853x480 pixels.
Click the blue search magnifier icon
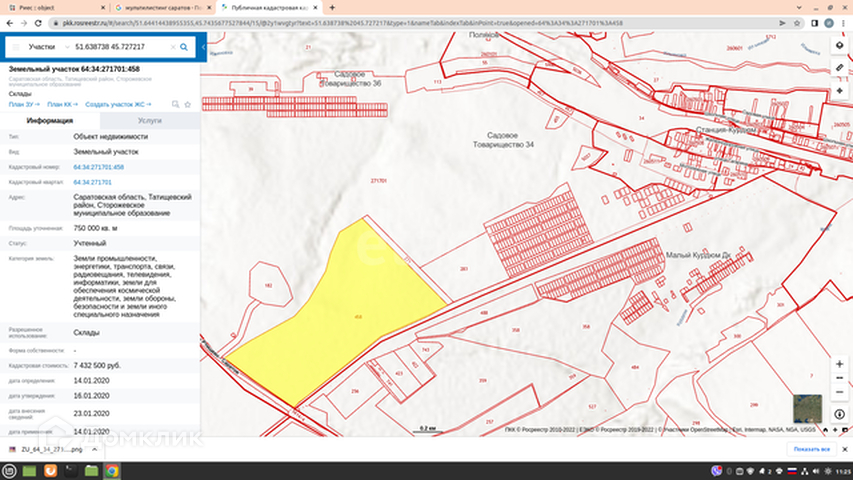coord(184,46)
